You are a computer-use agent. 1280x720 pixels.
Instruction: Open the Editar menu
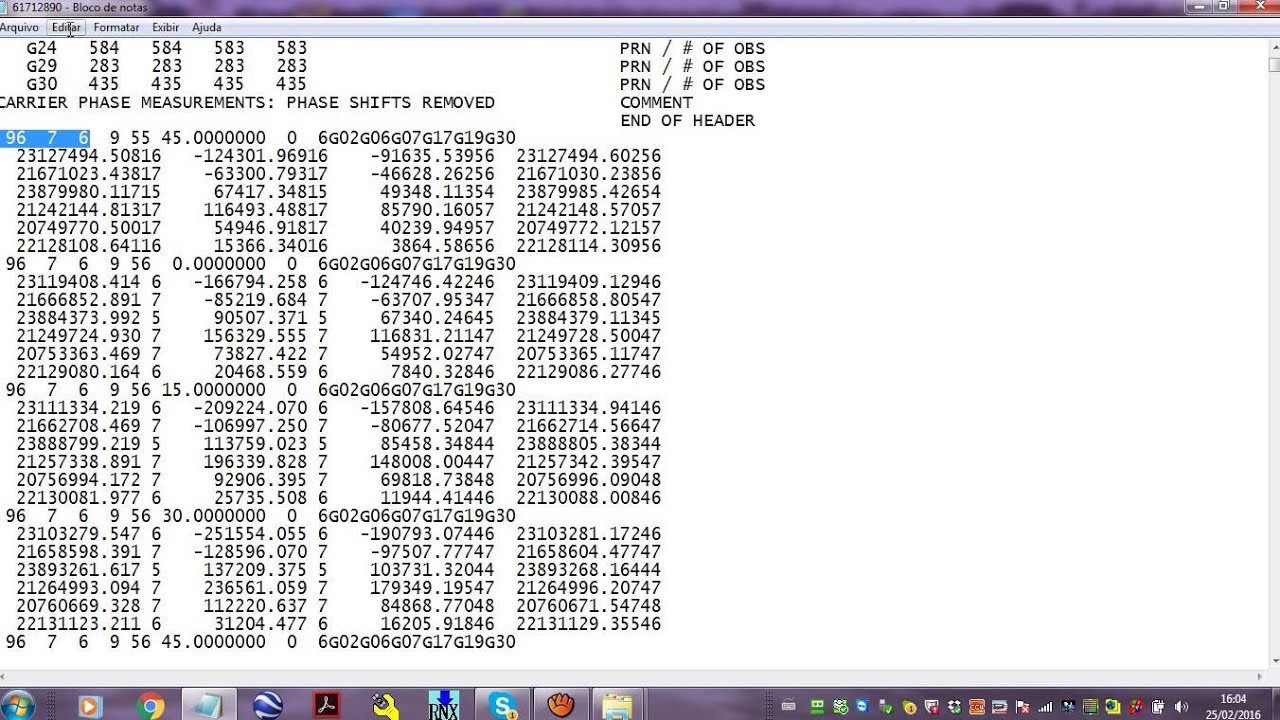(66, 27)
